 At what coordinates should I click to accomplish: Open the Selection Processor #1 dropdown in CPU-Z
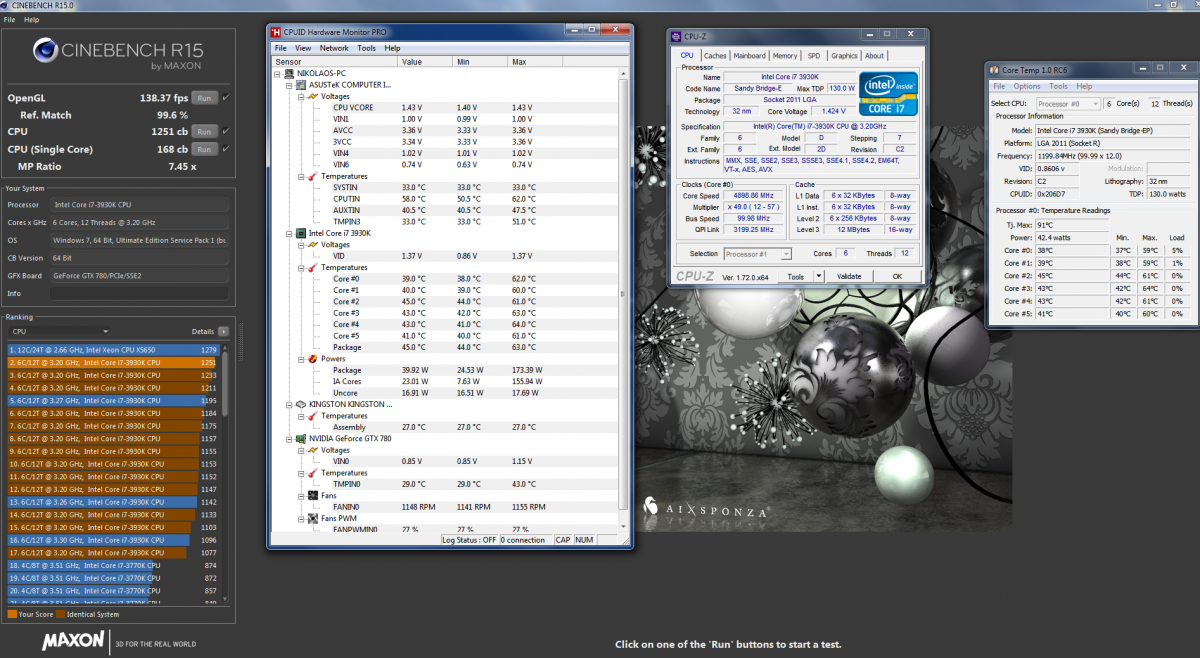click(757, 254)
